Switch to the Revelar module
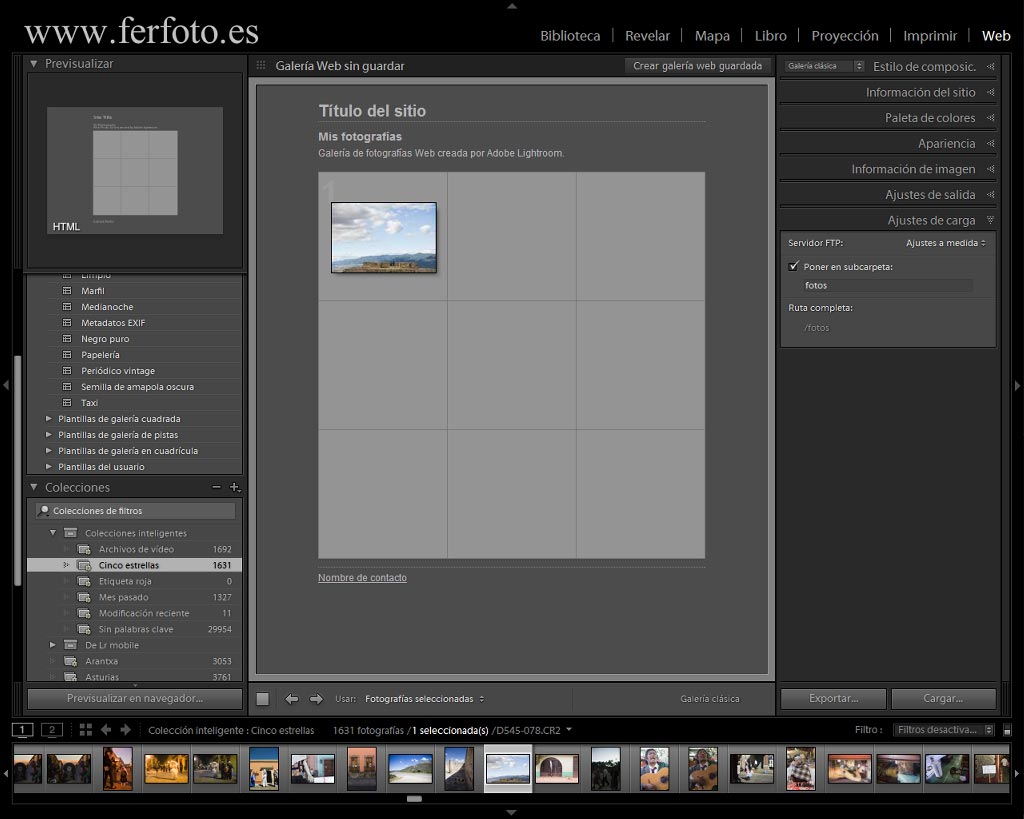The height and width of the screenshot is (819, 1024). click(647, 36)
